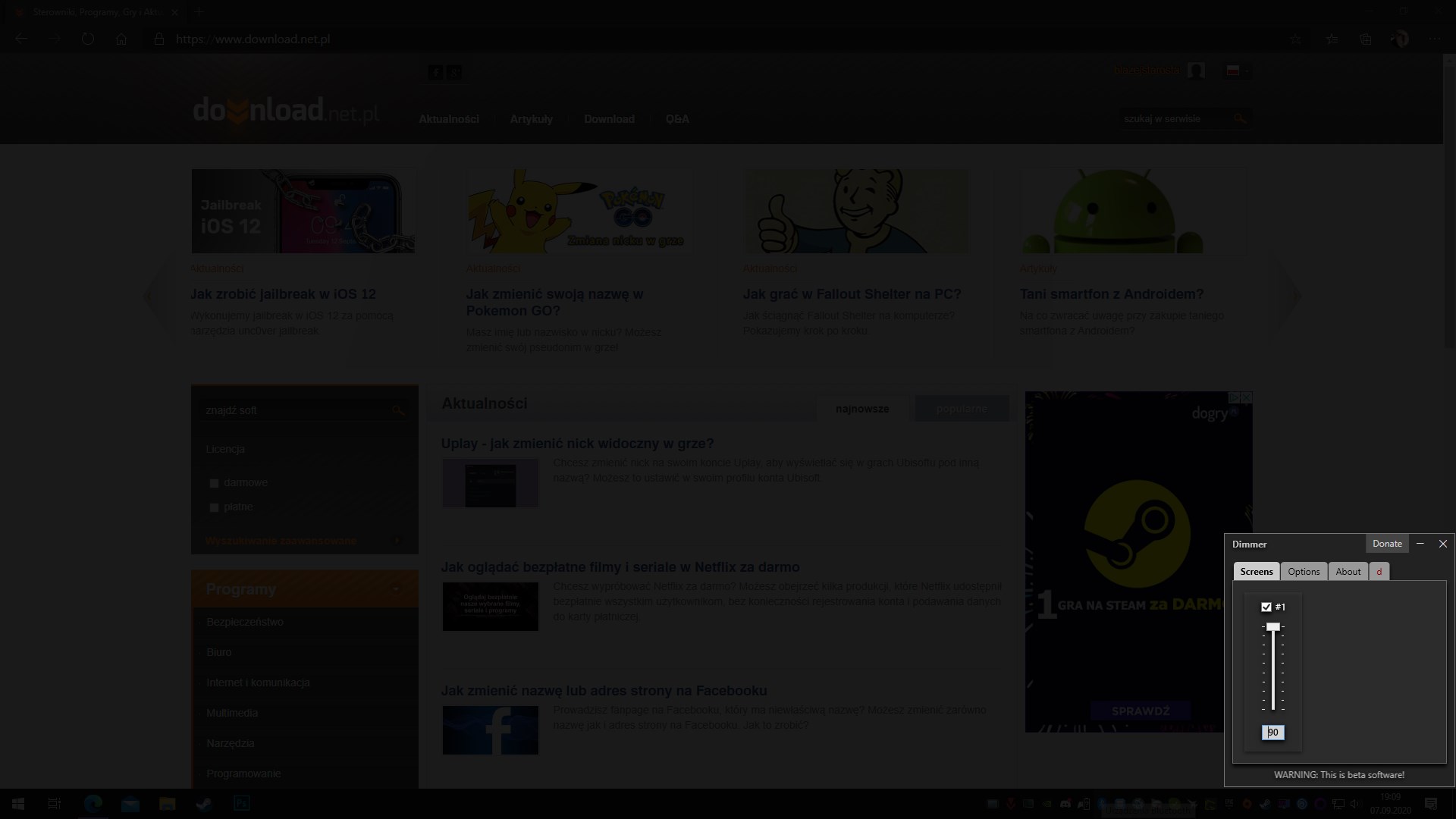Focus the dimming value field showing 90

tap(1273, 732)
